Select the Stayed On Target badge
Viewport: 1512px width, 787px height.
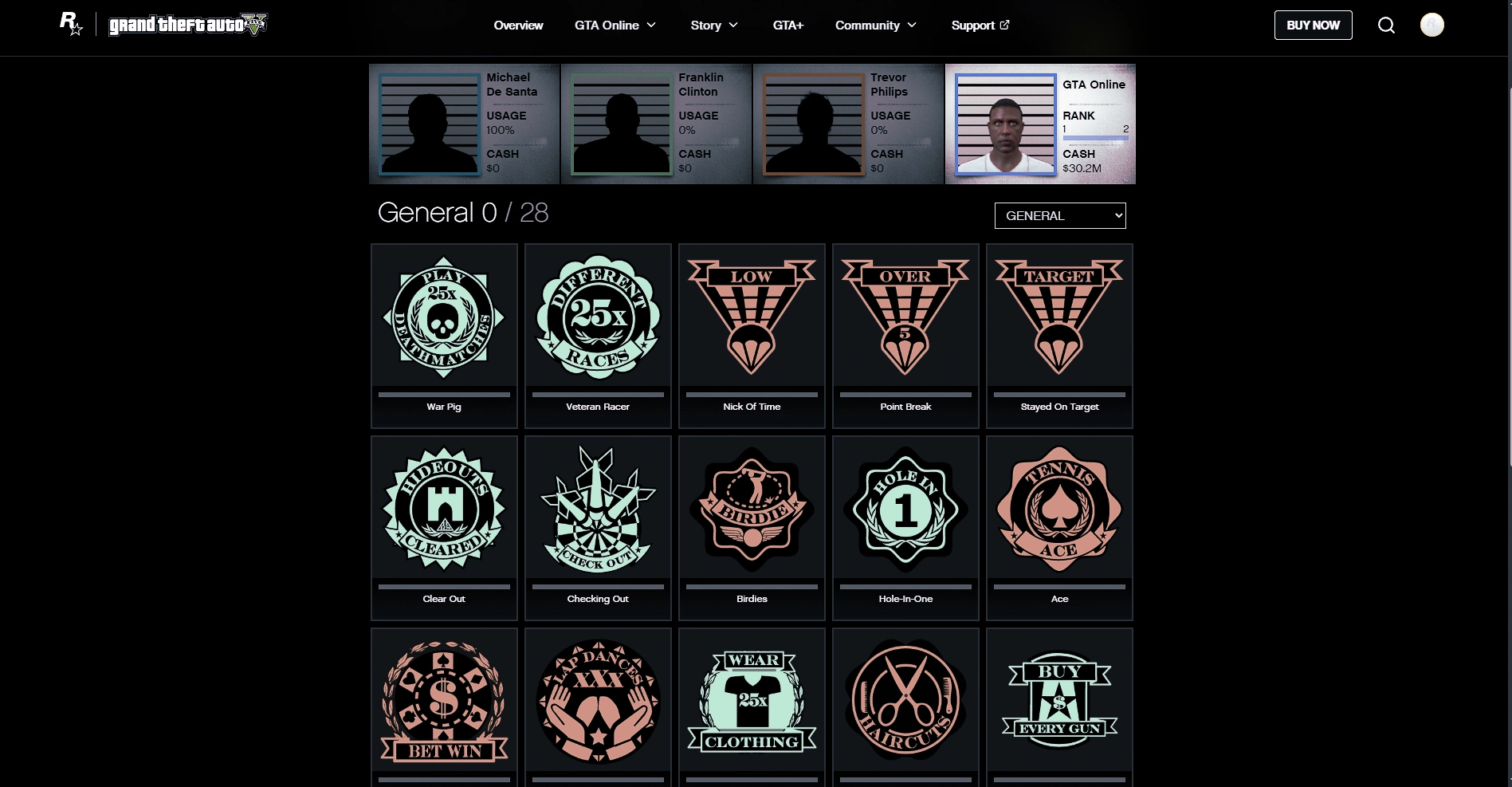click(1059, 317)
